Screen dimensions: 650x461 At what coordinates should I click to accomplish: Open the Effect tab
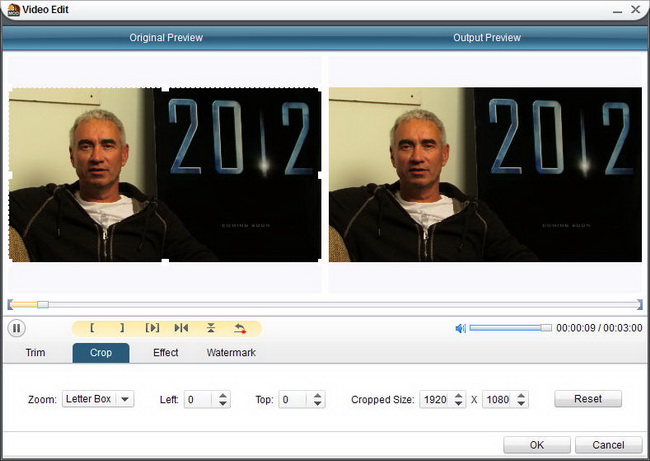165,353
